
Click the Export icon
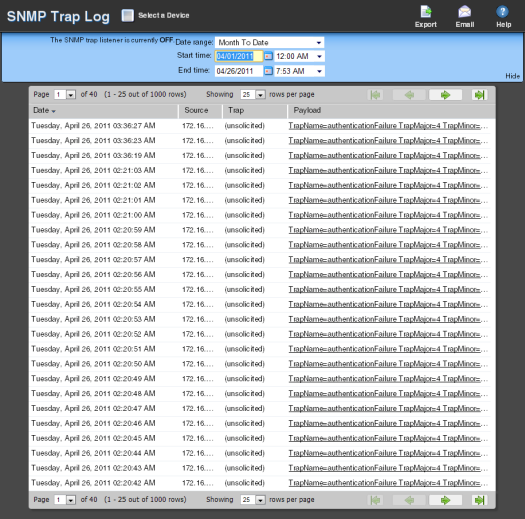click(426, 12)
